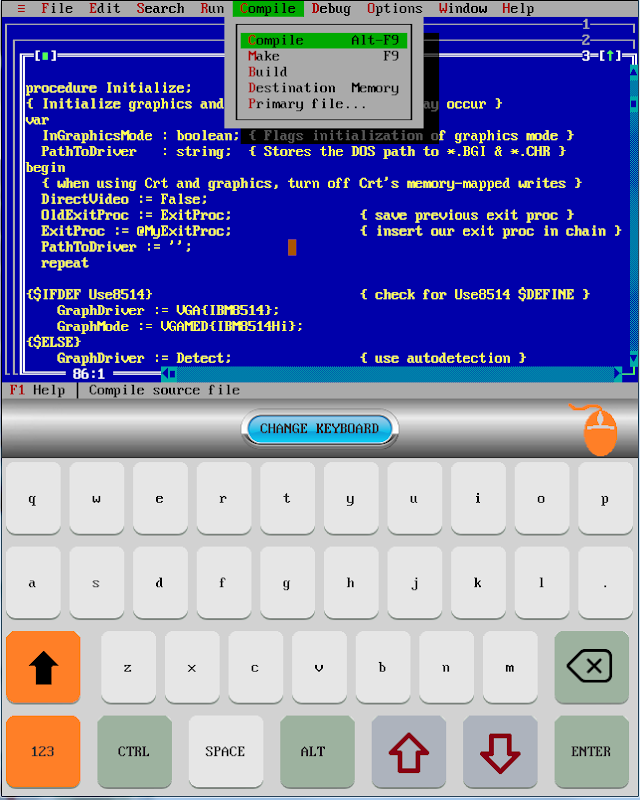The width and height of the screenshot is (640, 800).
Task: Click the horizontal scrollbar right arrow
Action: (x=618, y=374)
